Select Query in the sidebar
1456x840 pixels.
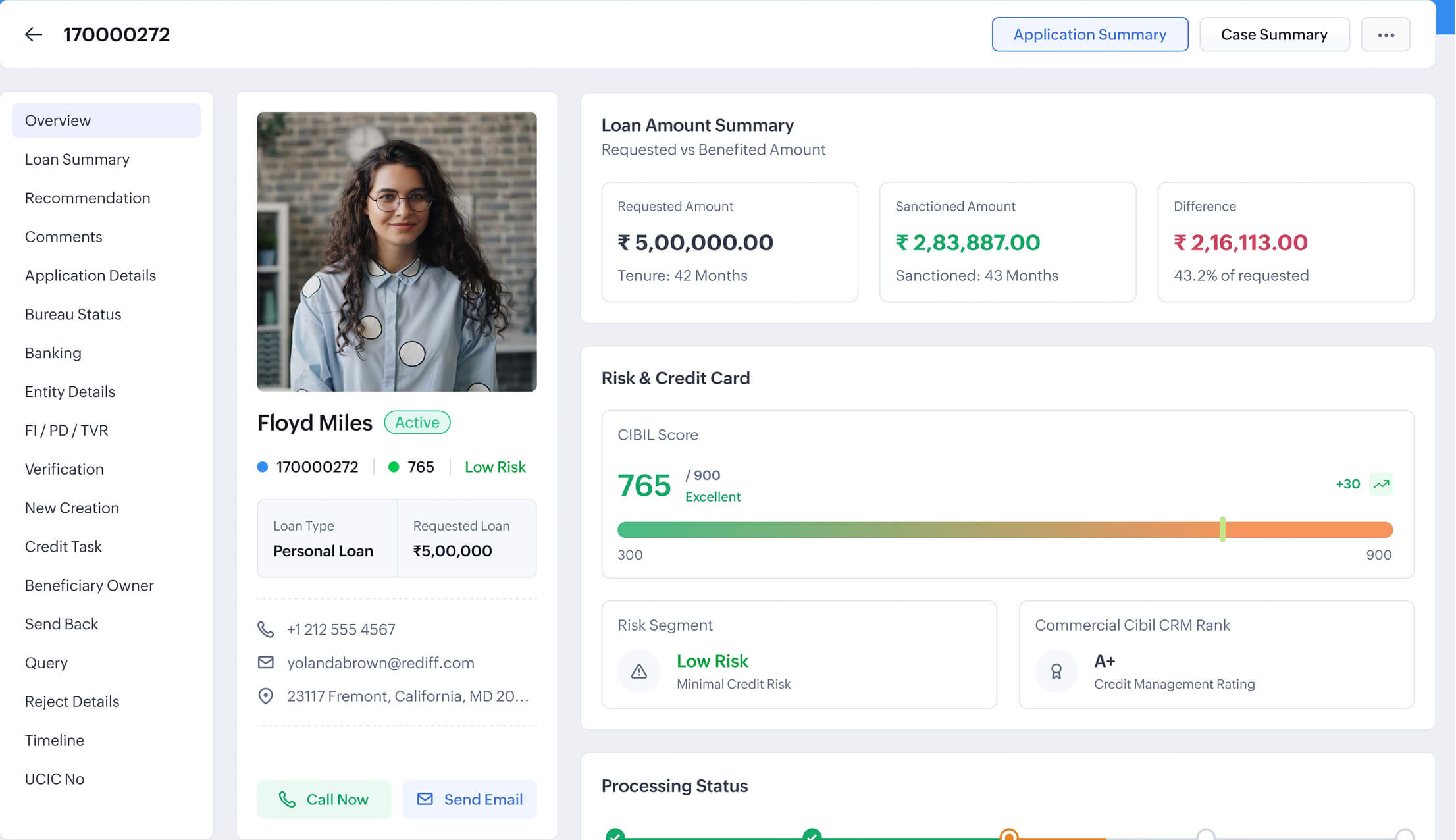tap(107, 663)
